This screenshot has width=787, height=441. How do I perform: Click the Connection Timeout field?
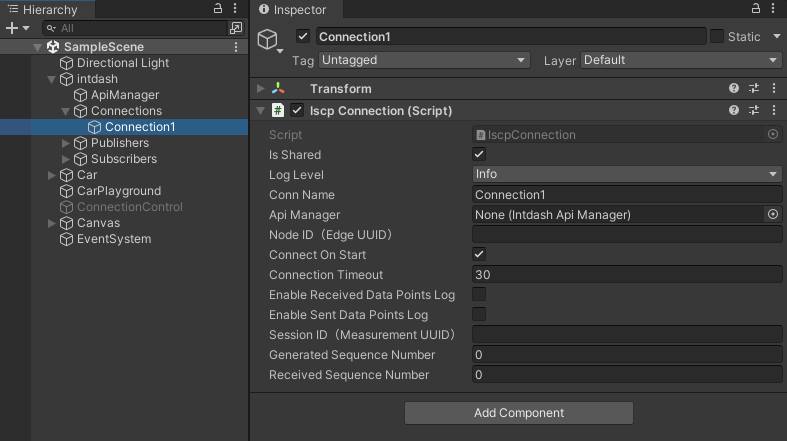pos(627,275)
